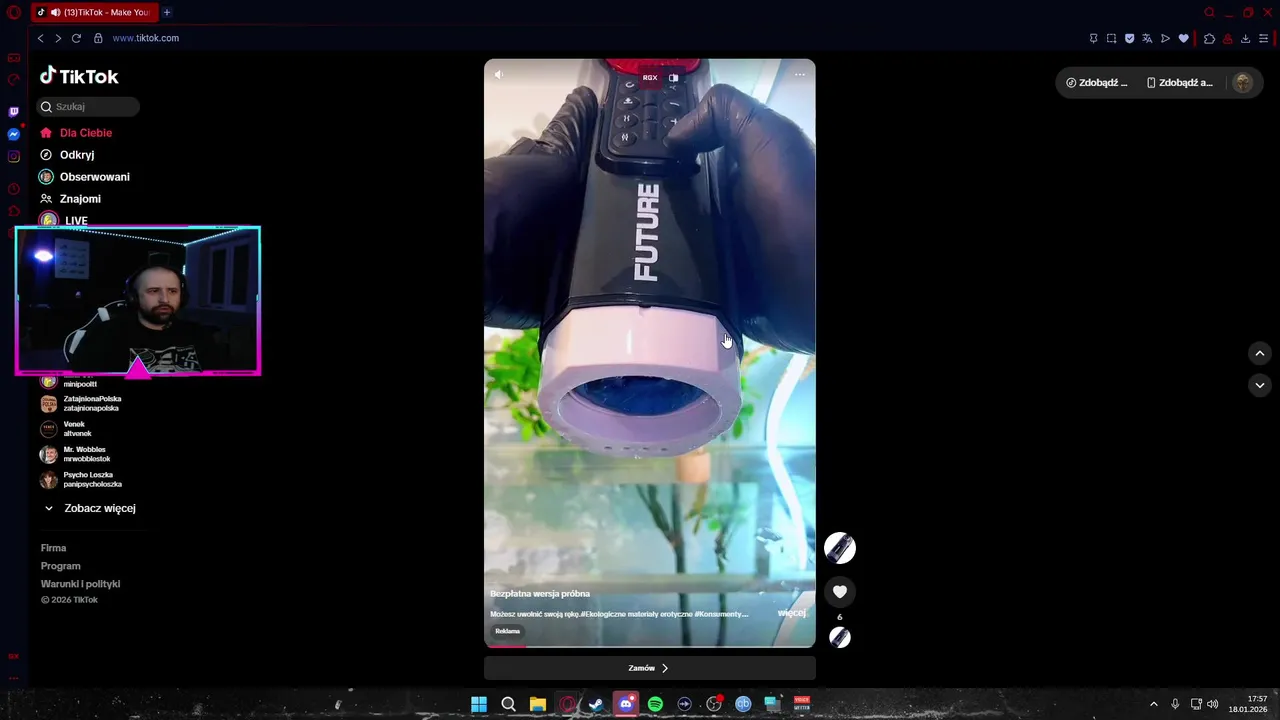Image resolution: width=1280 pixels, height=720 pixels.
Task: Go back to previous page
Action: click(40, 38)
